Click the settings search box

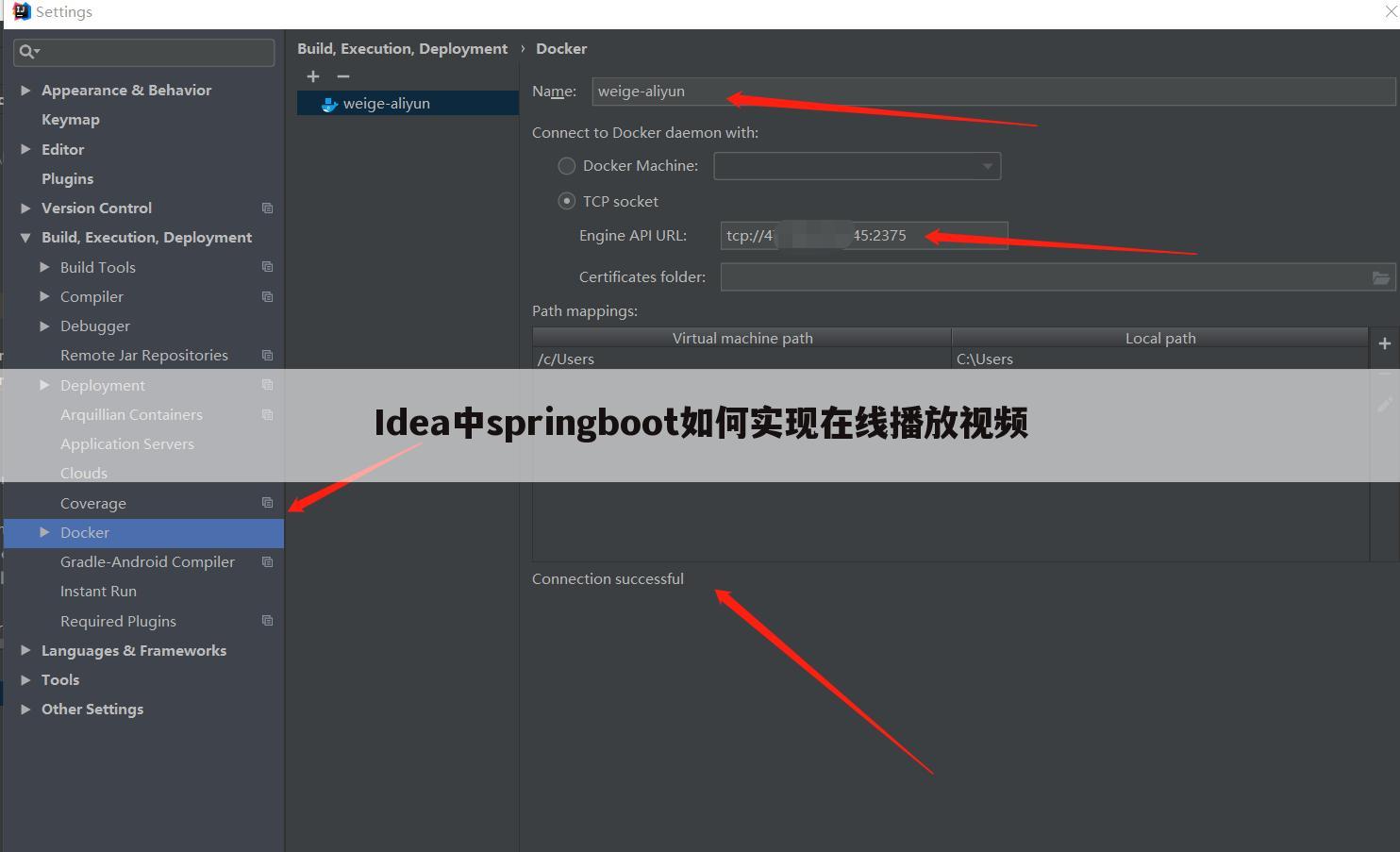pyautogui.click(x=144, y=52)
